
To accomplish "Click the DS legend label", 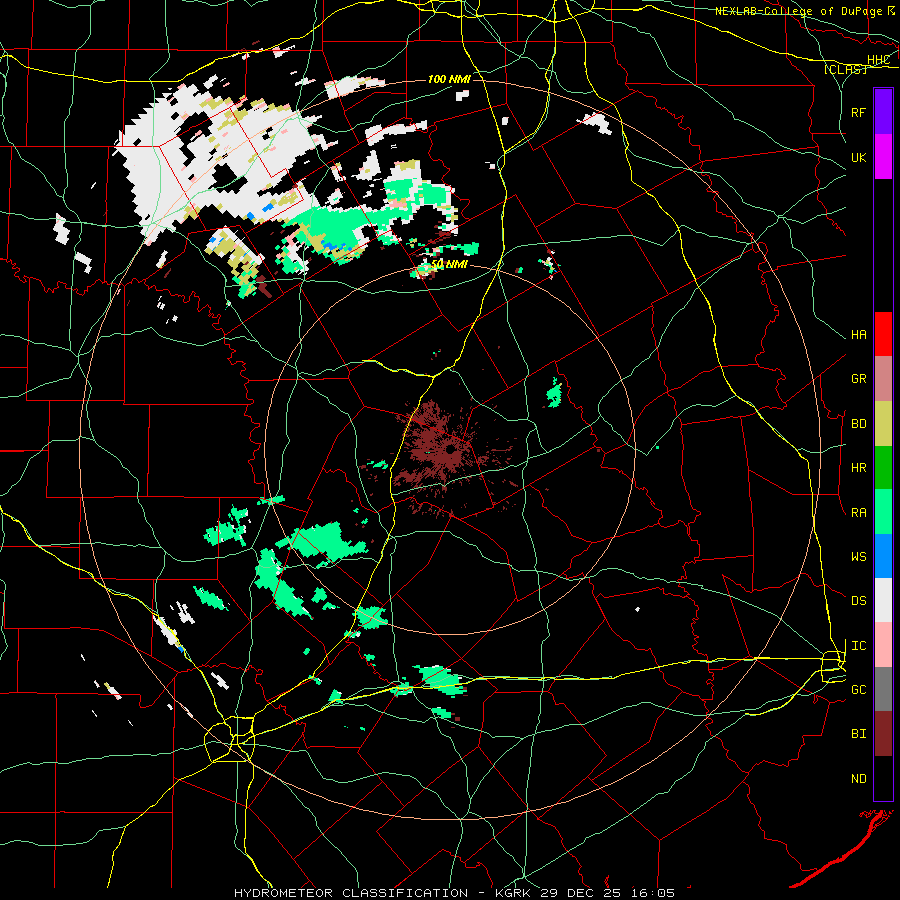I will tap(858, 601).
